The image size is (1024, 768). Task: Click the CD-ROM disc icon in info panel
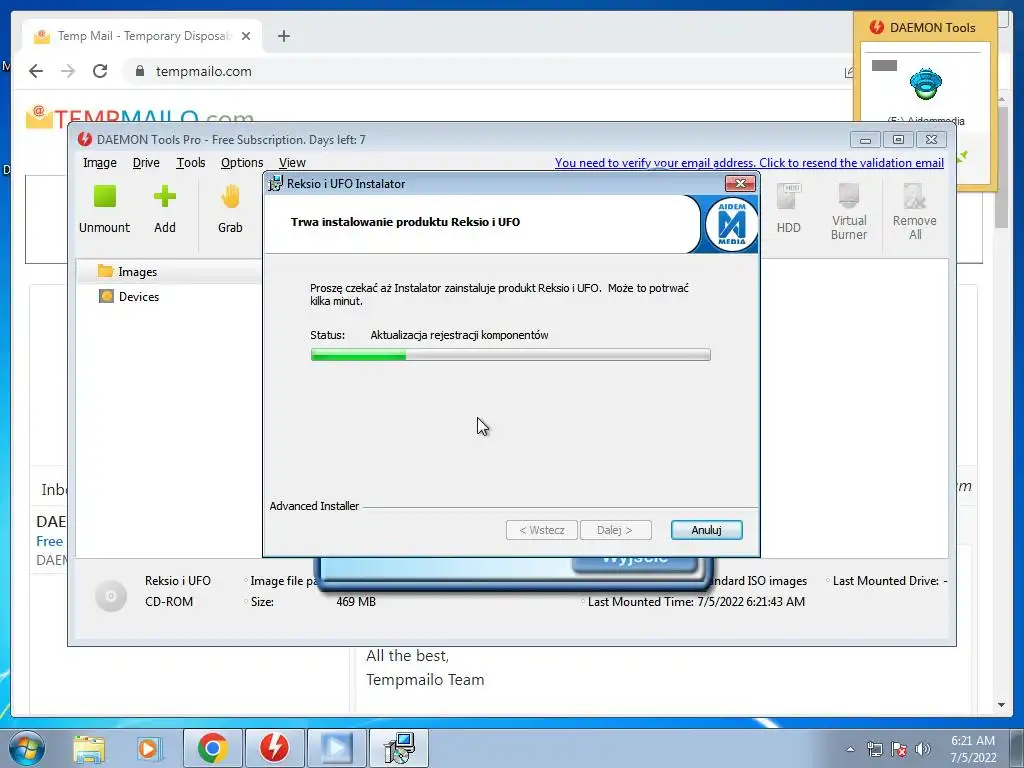pos(111,596)
